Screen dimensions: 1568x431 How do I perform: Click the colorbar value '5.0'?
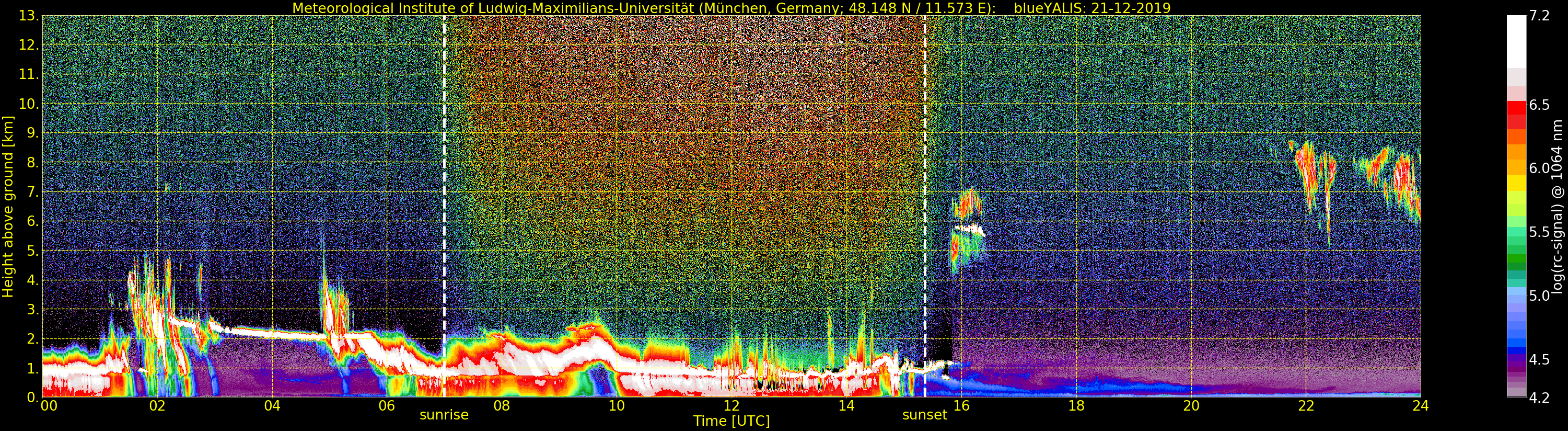click(1539, 296)
